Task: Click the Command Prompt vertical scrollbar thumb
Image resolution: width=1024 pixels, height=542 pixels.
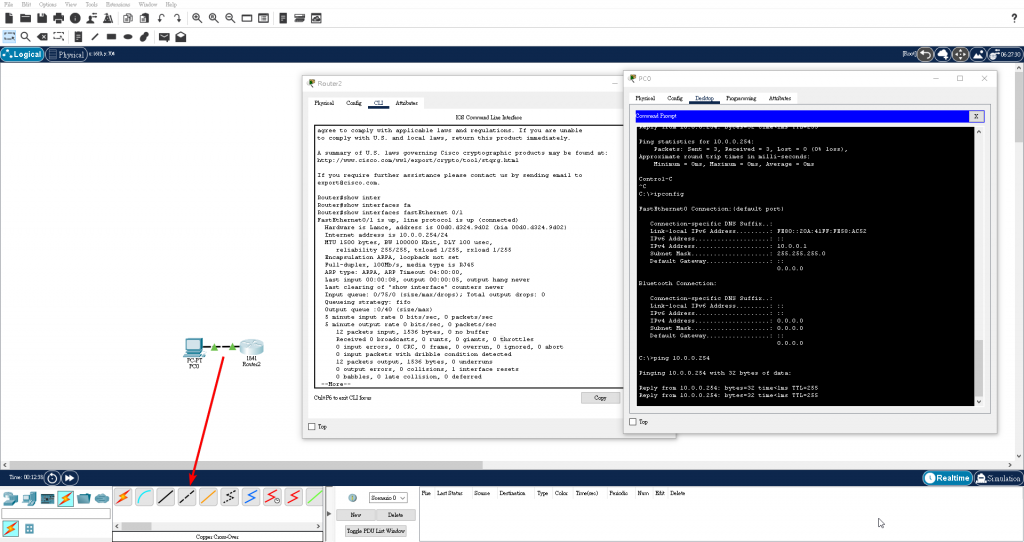Action: click(978, 367)
